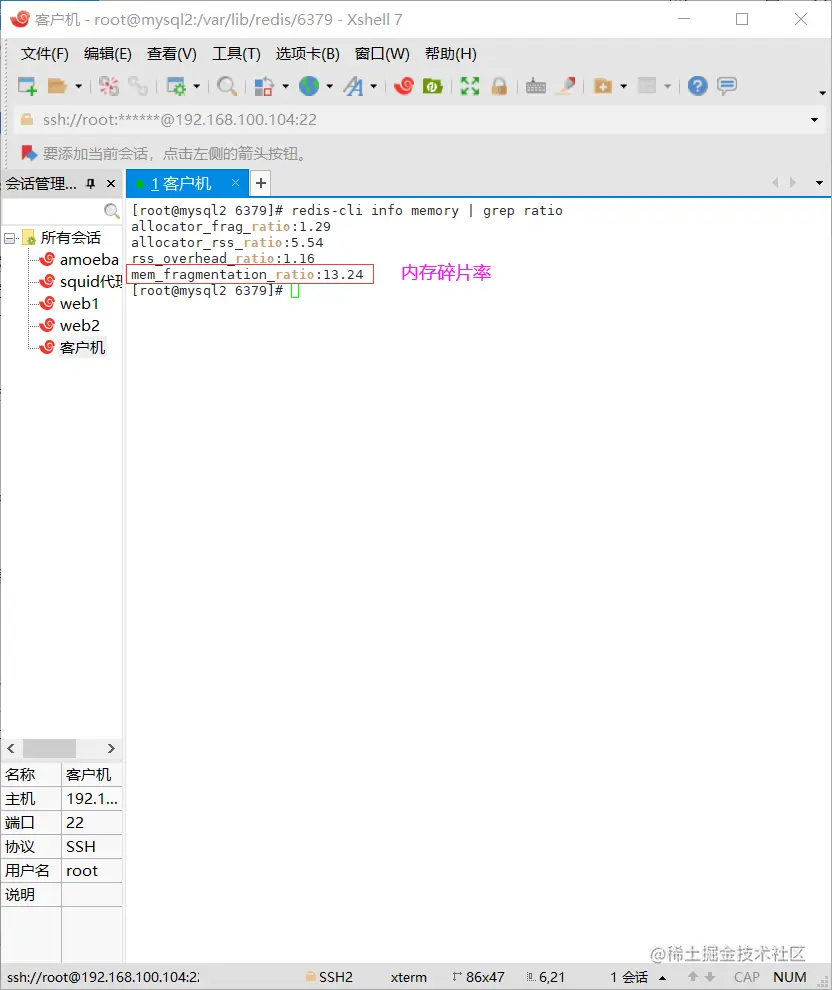The height and width of the screenshot is (990, 832).
Task: Click the 端口 value 22 cell
Action: (x=92, y=823)
